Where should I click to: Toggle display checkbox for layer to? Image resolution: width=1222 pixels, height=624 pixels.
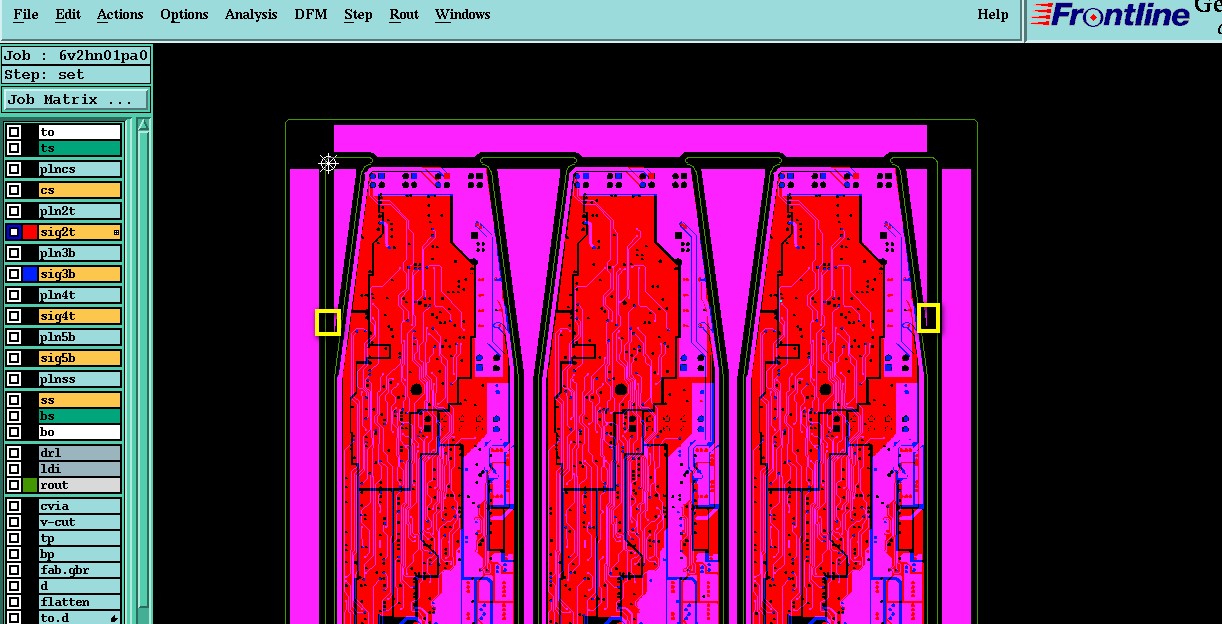[14, 132]
